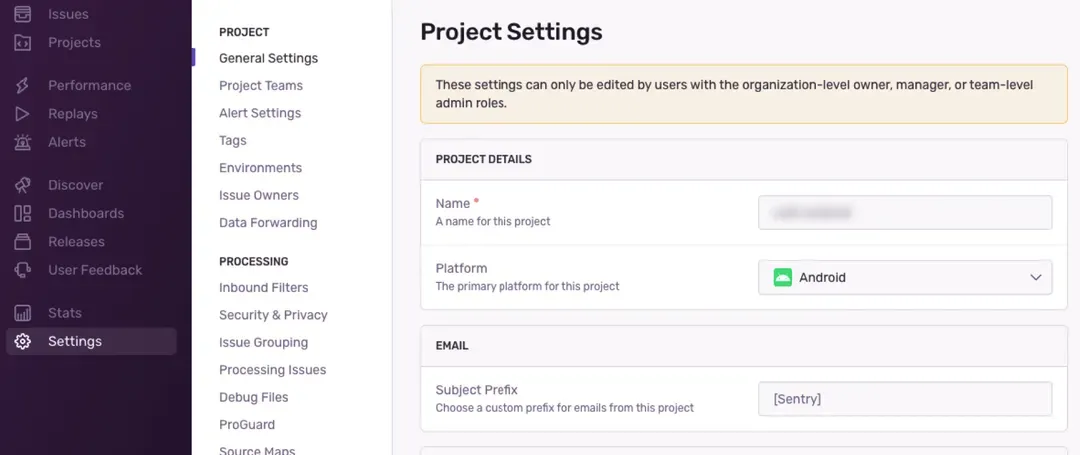This screenshot has width=1080, height=455.
Task: Open Project Teams settings page
Action: (x=261, y=86)
